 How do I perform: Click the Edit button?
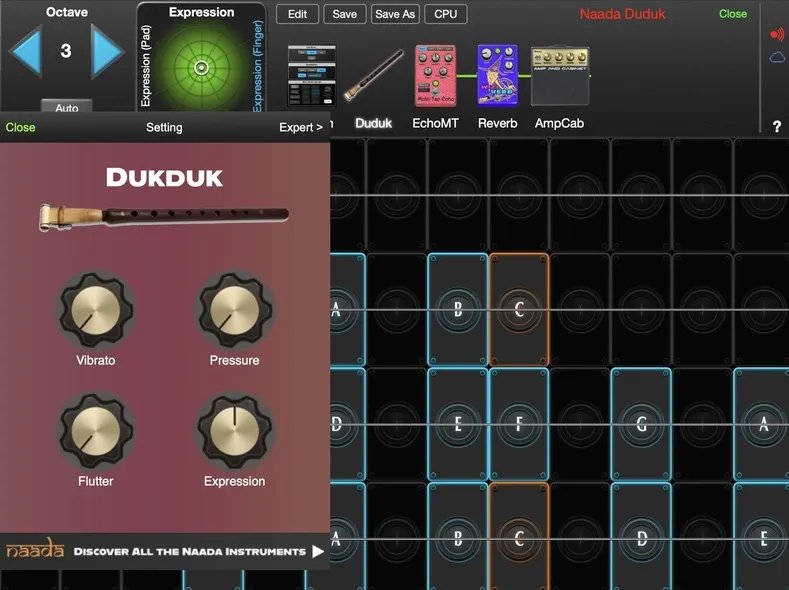point(297,14)
